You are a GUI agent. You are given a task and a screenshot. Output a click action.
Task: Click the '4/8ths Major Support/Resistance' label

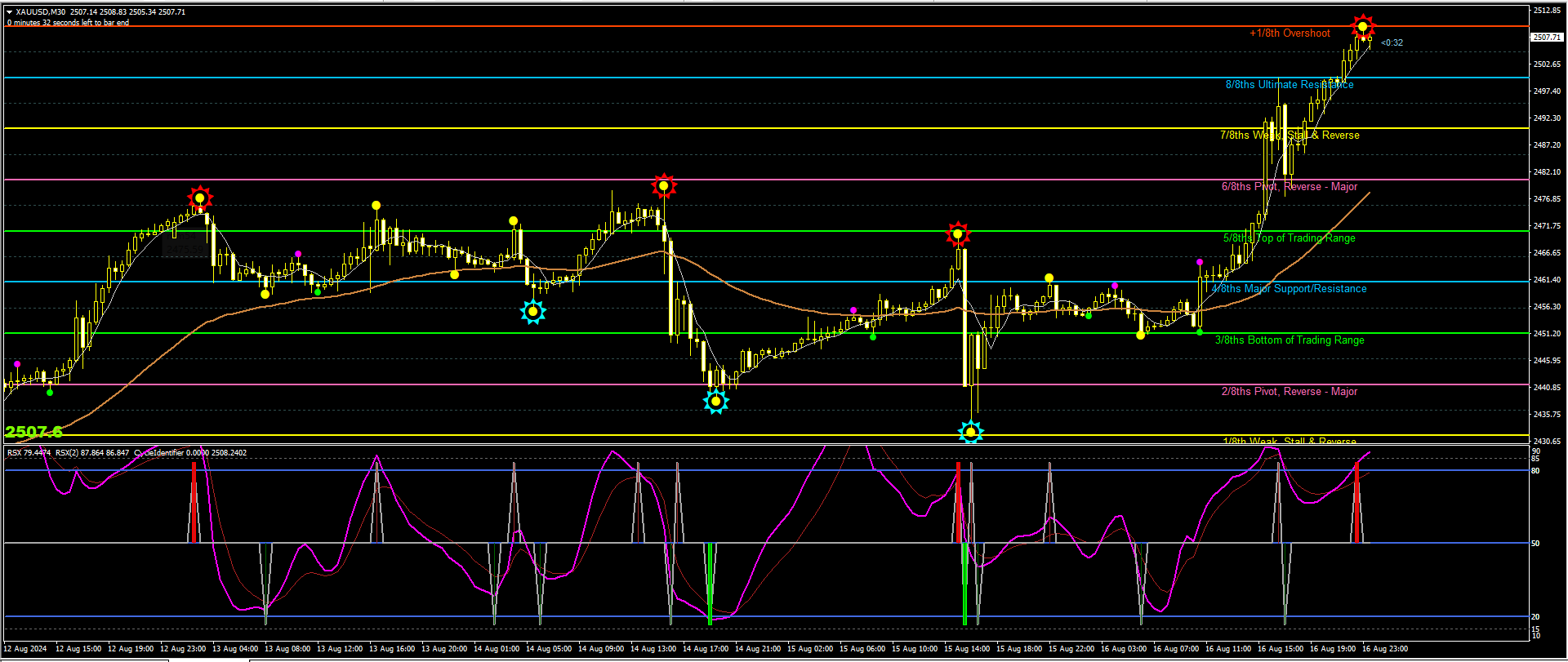point(1290,289)
